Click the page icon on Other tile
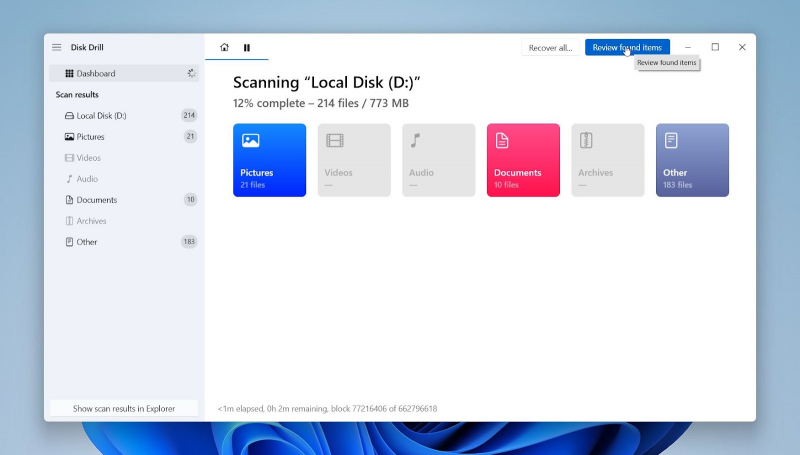800x455 pixels. pos(671,140)
